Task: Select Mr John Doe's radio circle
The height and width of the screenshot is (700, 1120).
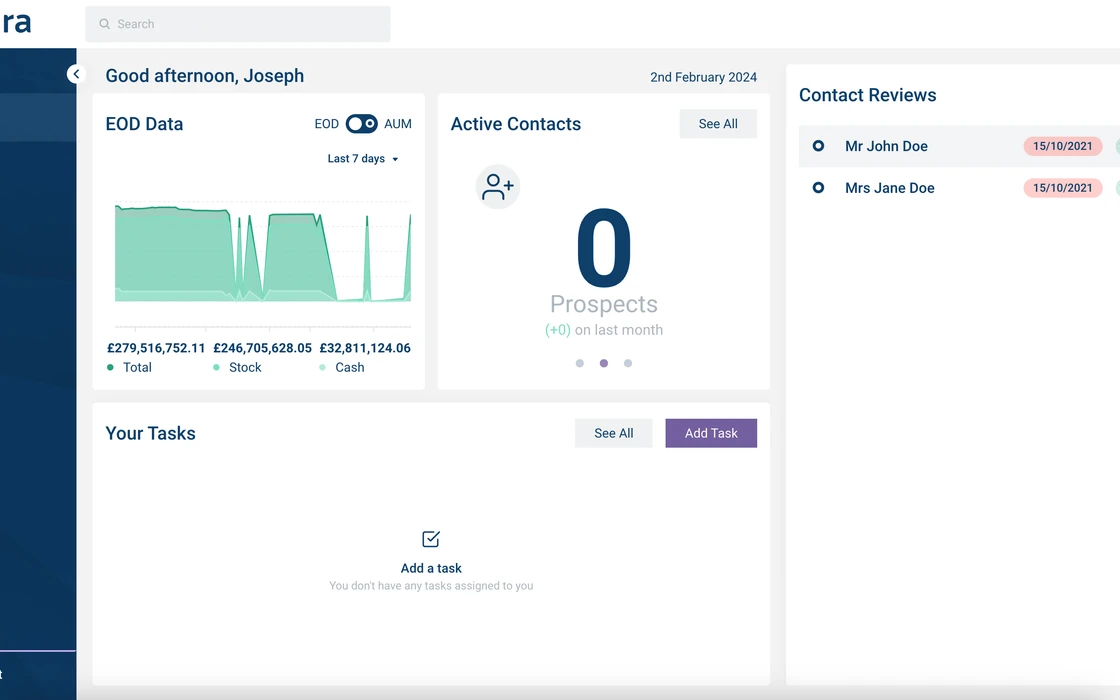Action: pyautogui.click(x=819, y=146)
